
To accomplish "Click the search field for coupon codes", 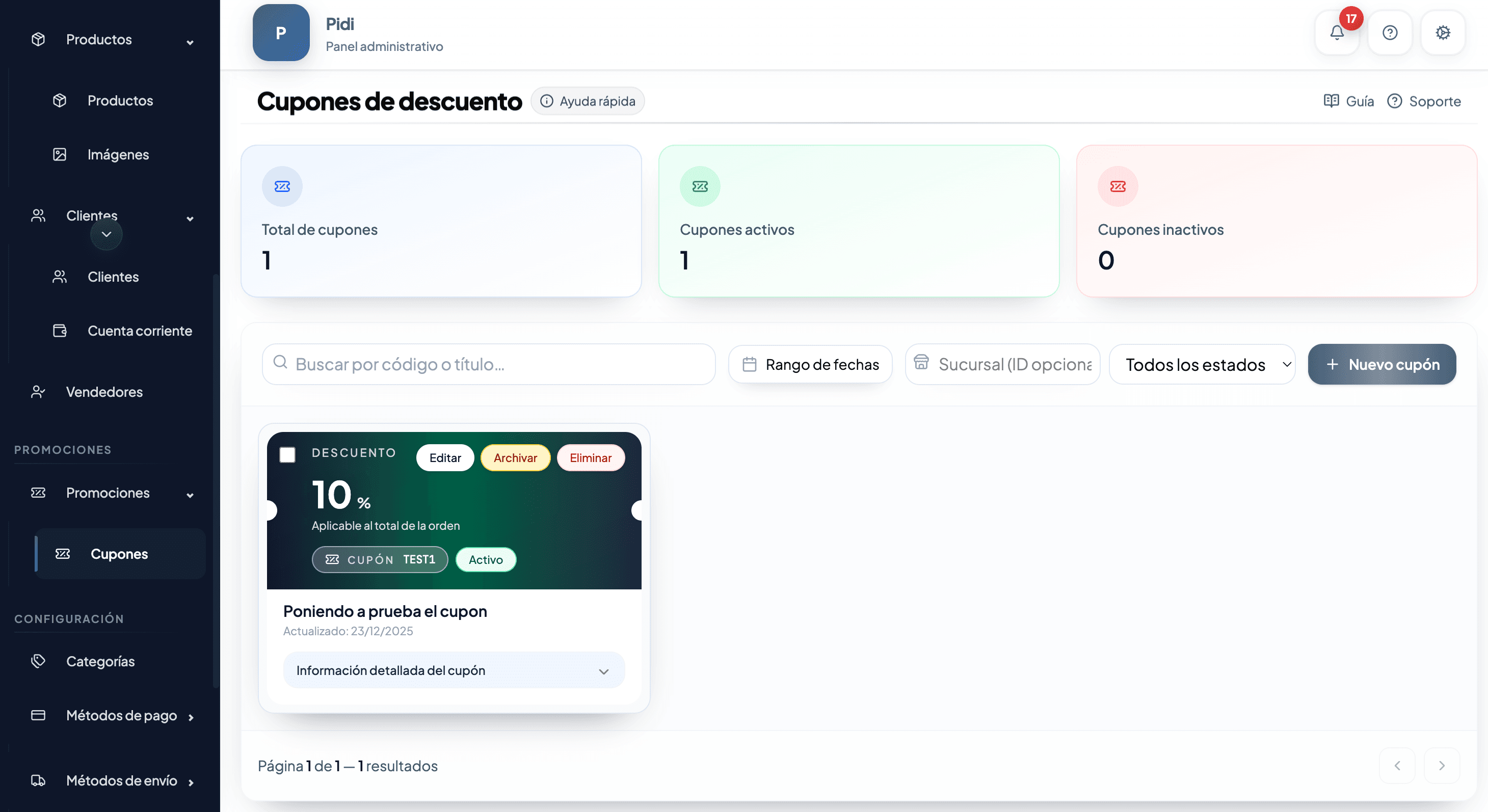I will pos(488,364).
